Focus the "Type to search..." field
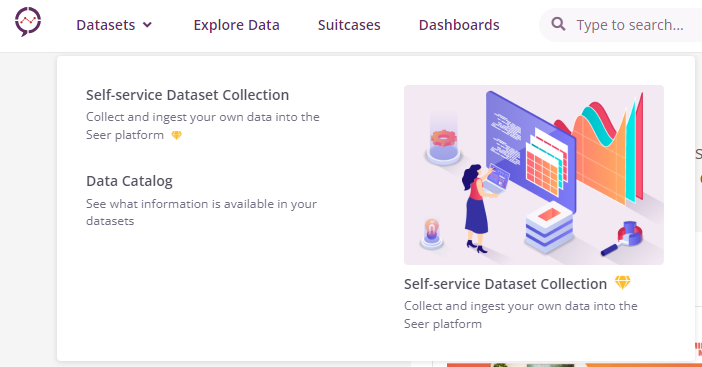This screenshot has width=702, height=367. click(x=629, y=25)
